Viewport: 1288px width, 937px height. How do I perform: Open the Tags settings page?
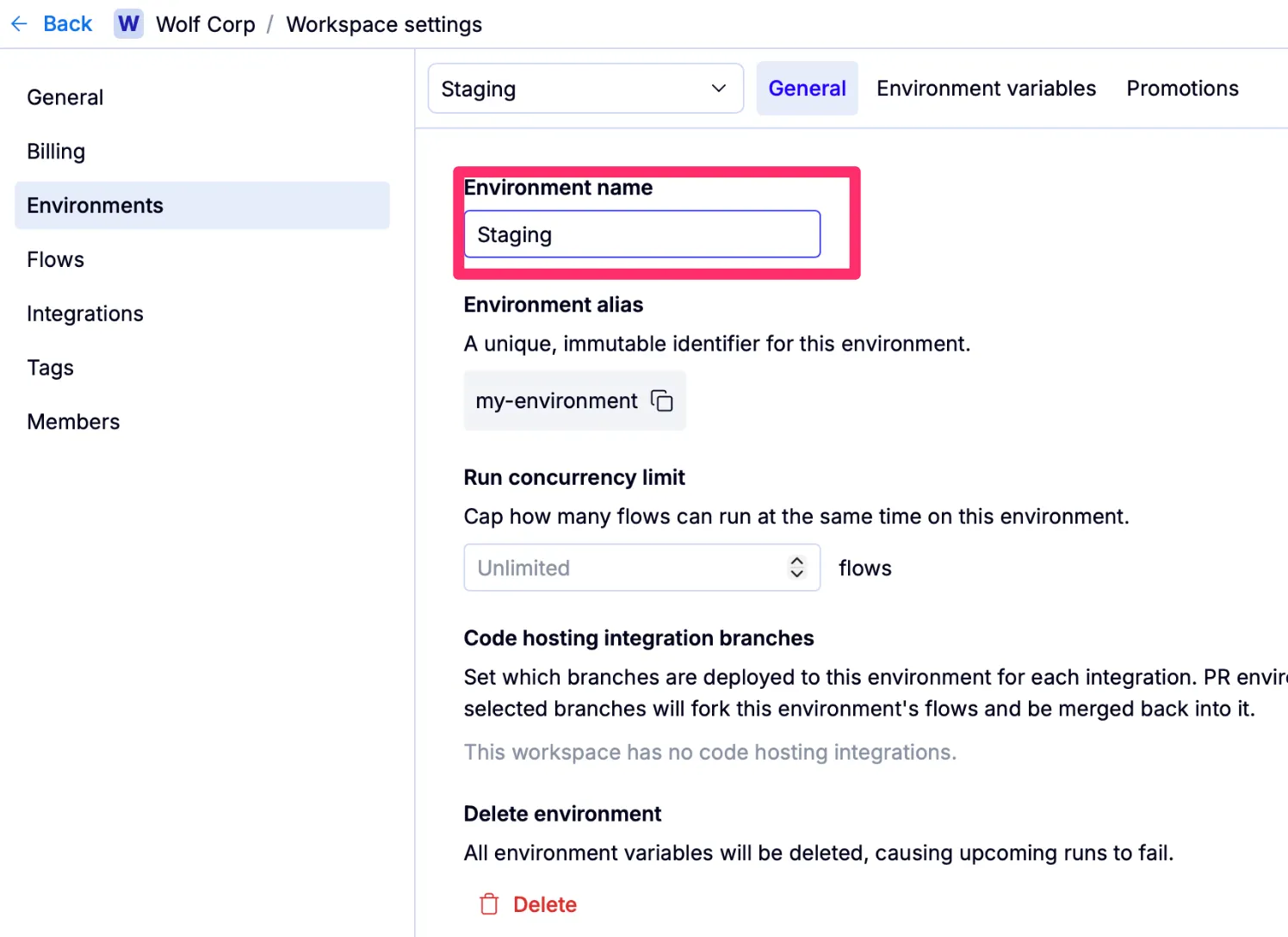(51, 368)
